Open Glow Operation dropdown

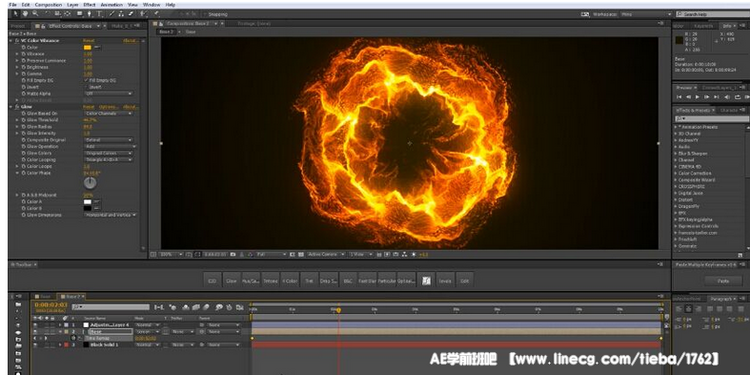(x=110, y=146)
